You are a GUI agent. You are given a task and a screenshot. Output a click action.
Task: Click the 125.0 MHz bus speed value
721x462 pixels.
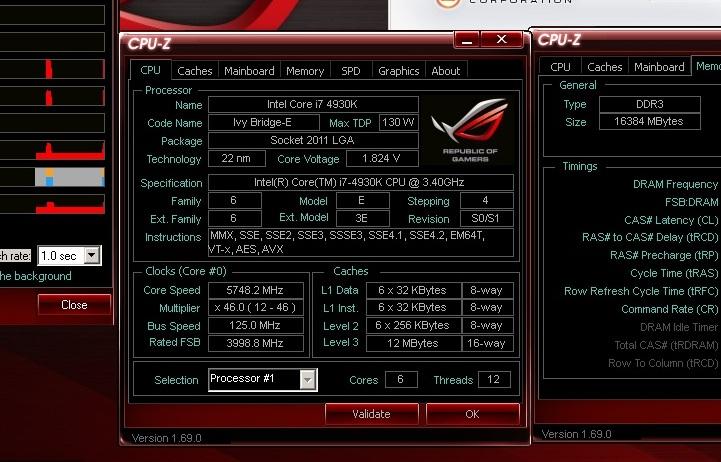point(256,325)
